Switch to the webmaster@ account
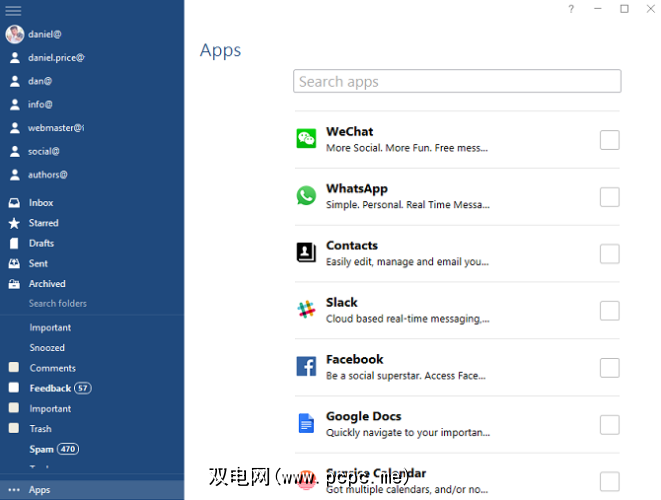The height and width of the screenshot is (500, 661). click(56, 128)
